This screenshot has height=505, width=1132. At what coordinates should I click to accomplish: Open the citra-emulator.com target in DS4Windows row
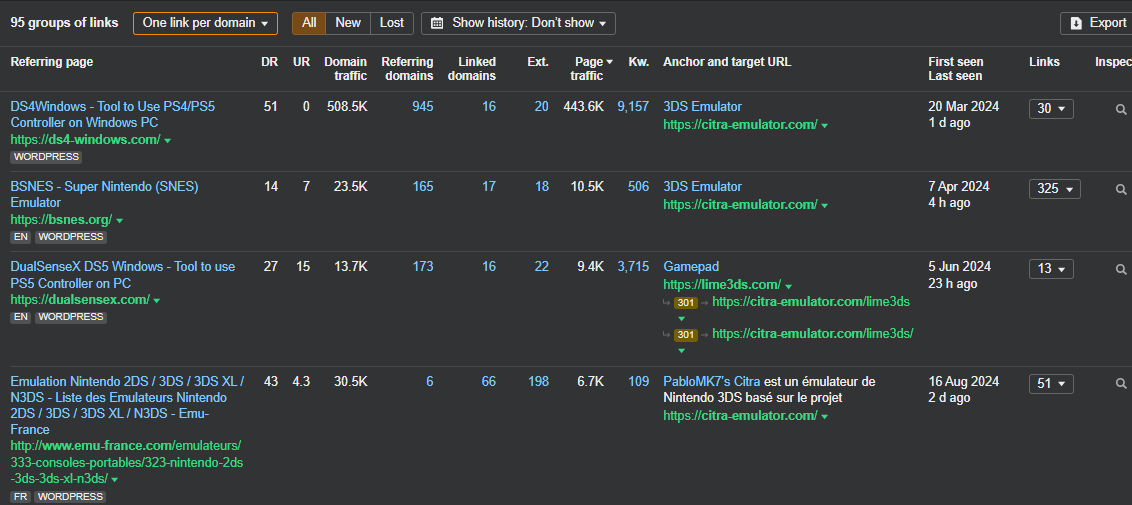[x=740, y=125]
